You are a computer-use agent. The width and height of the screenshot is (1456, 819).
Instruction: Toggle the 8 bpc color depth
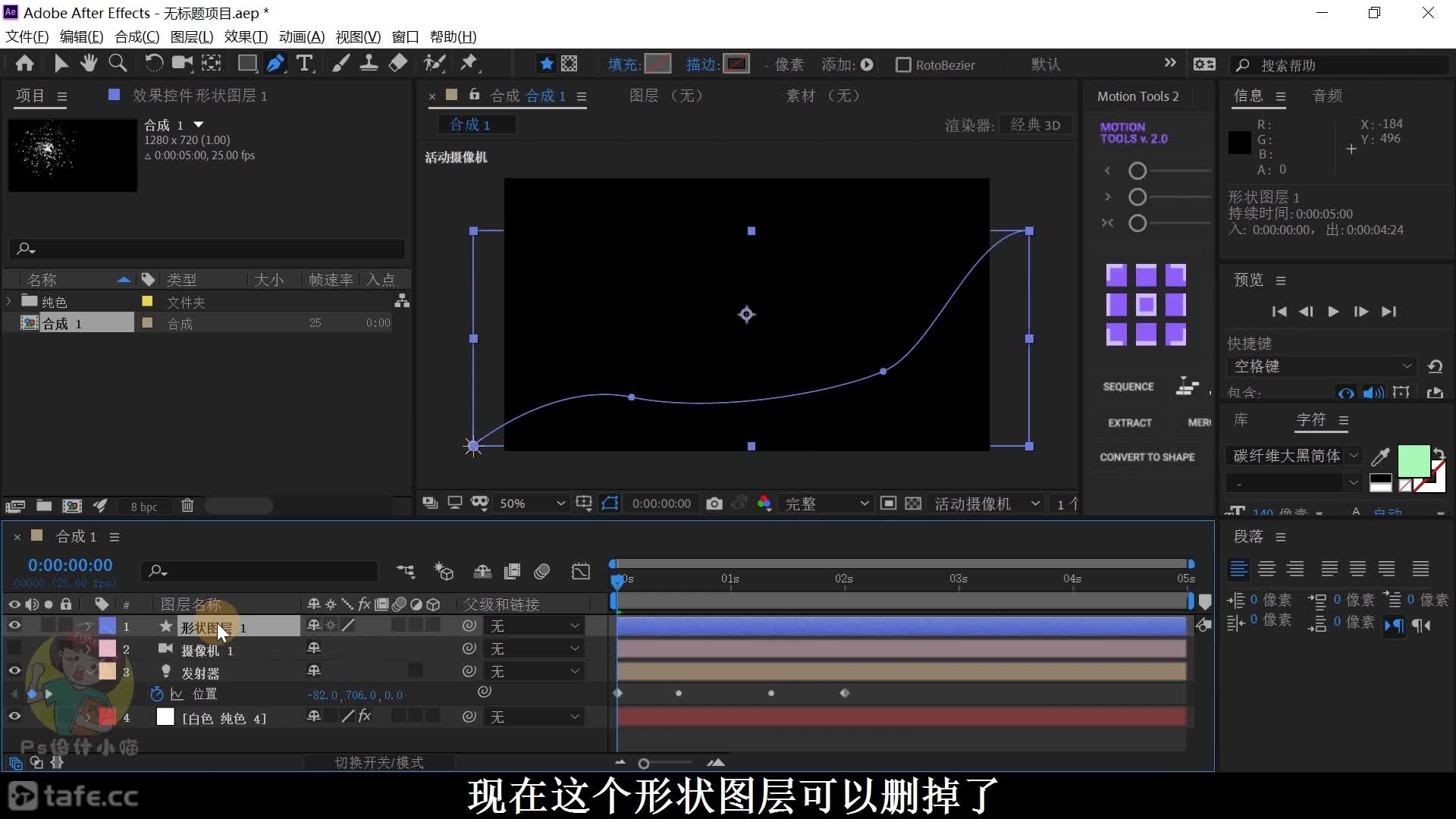click(x=143, y=507)
